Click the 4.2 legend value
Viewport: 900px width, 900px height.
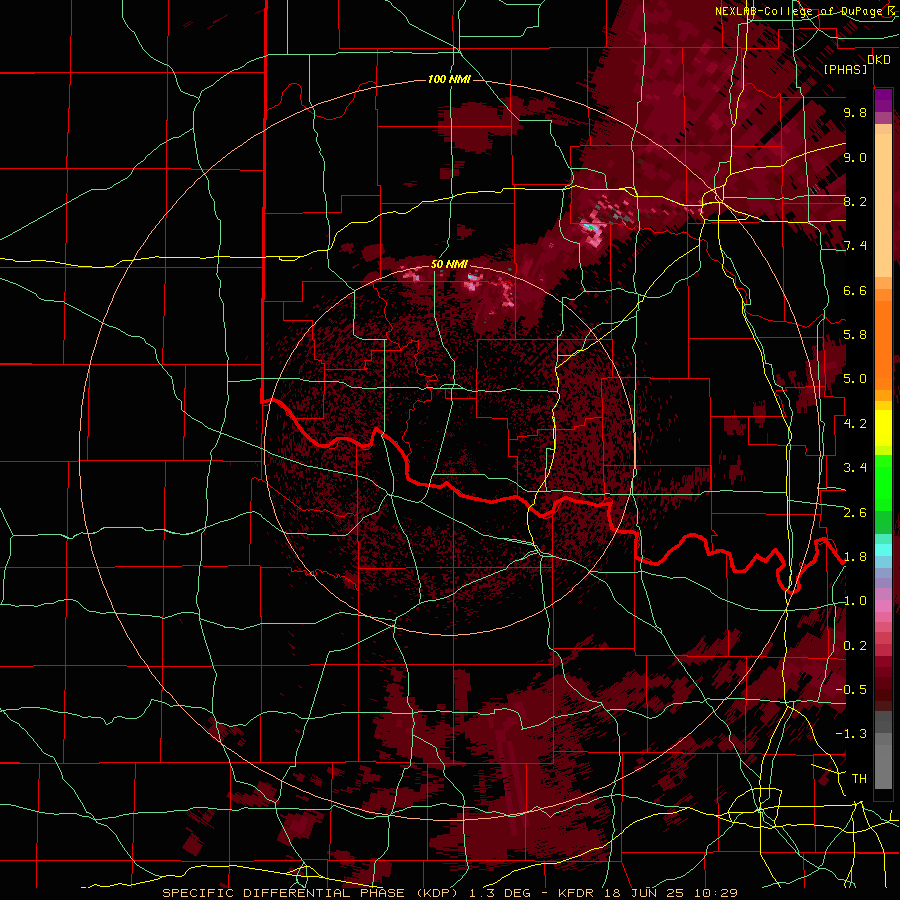coord(855,424)
